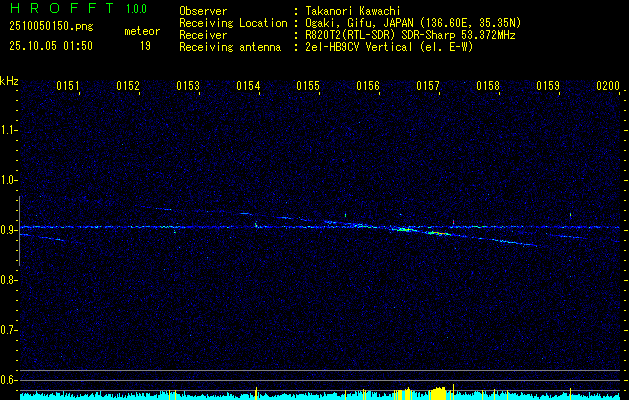
Task: Click the tall yellow spike below 0154
Action: tap(256, 394)
